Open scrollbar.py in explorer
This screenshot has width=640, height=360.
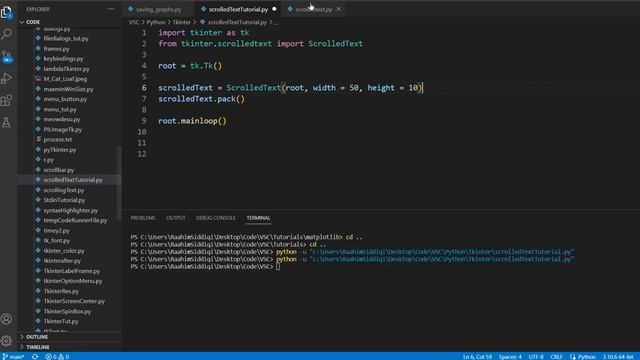click(x=59, y=170)
